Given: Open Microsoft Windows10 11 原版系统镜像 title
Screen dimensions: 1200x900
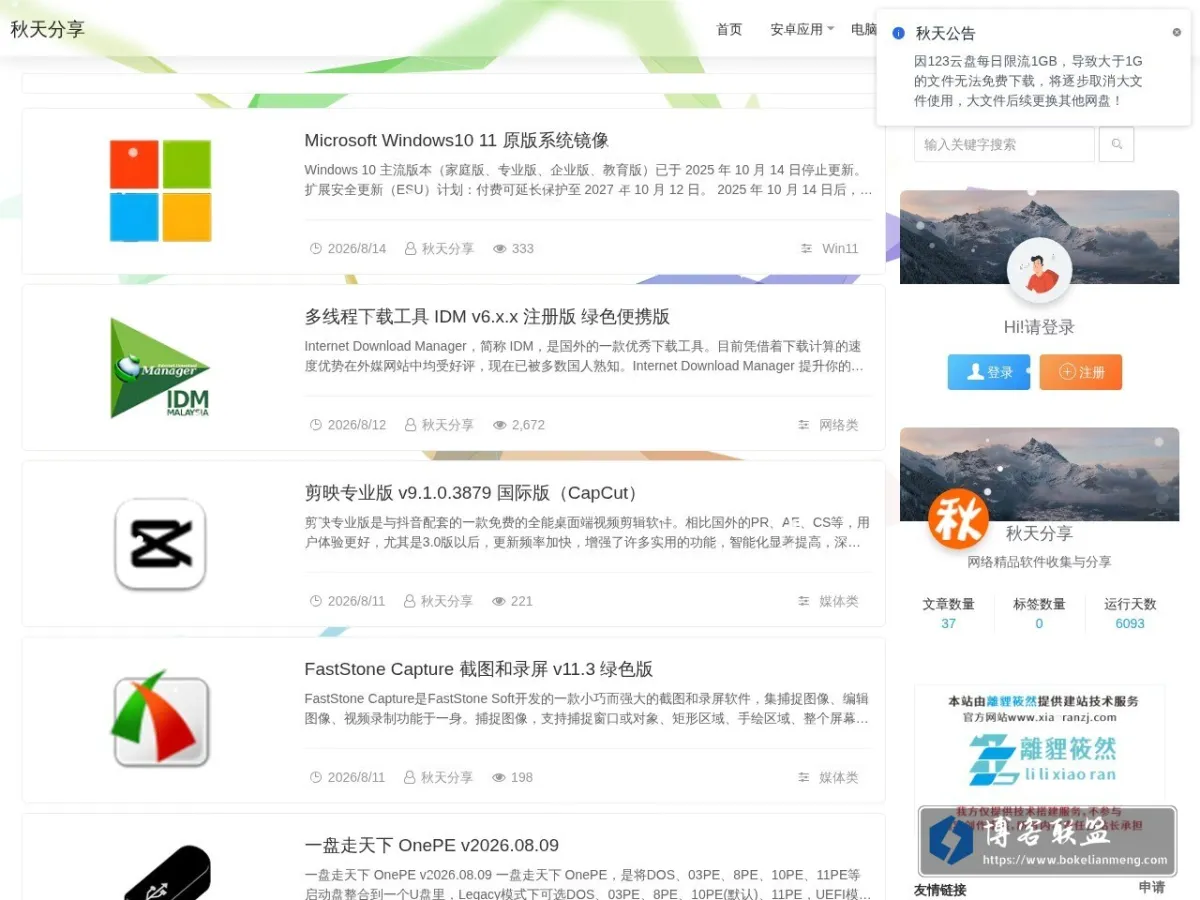Looking at the screenshot, I should pos(457,140).
